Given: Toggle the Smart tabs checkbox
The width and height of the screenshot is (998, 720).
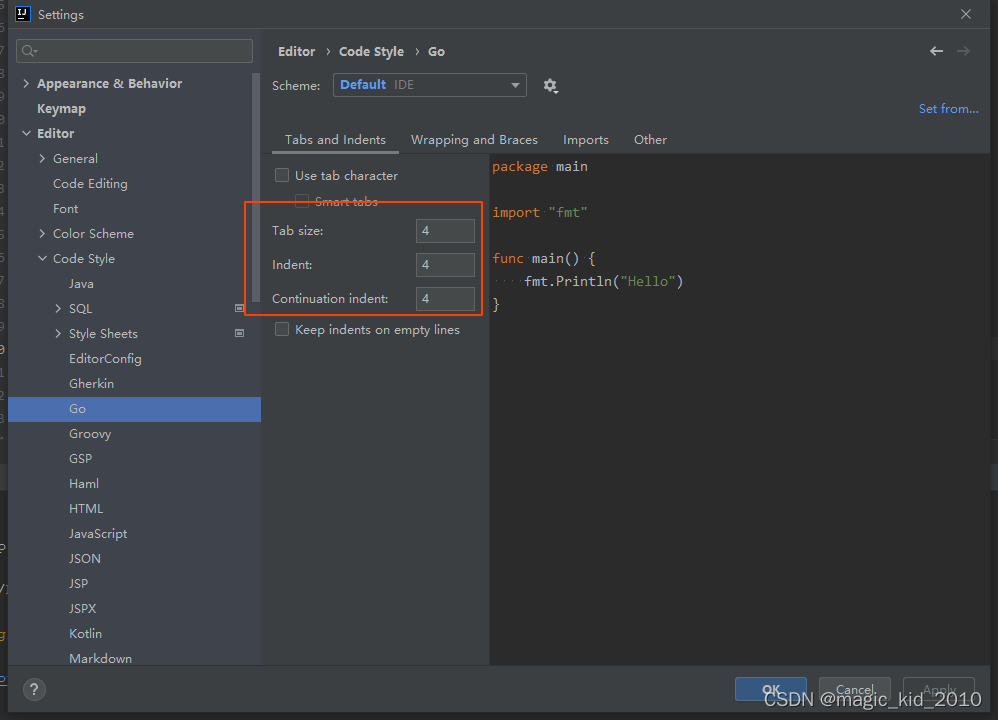Looking at the screenshot, I should tap(302, 201).
